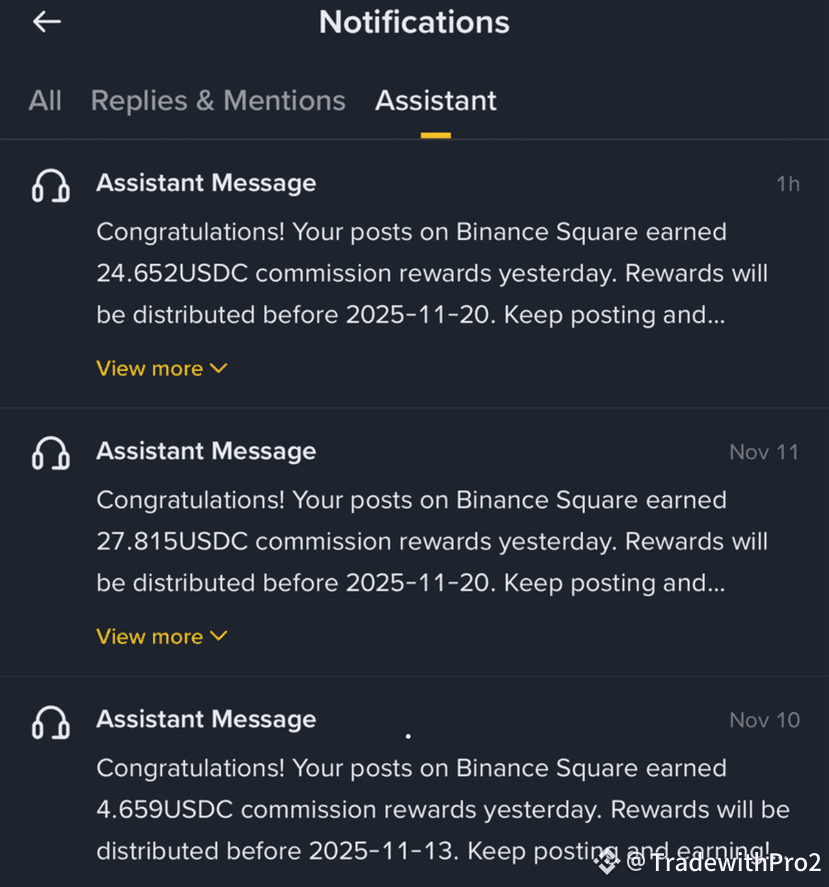Click headset icon of Nov 11 message

(x=51, y=453)
